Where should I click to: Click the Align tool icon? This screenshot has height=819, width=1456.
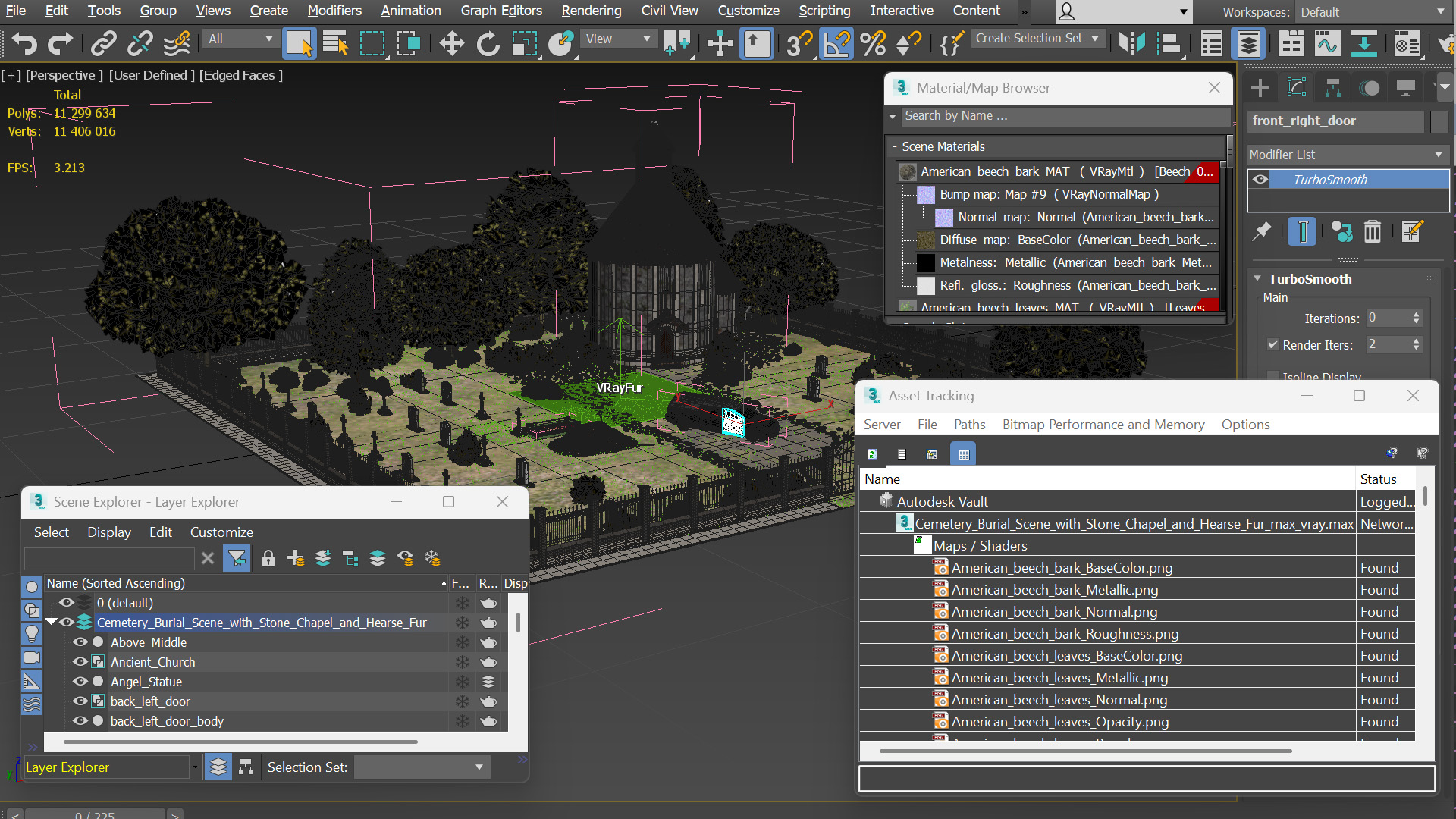click(x=1169, y=43)
